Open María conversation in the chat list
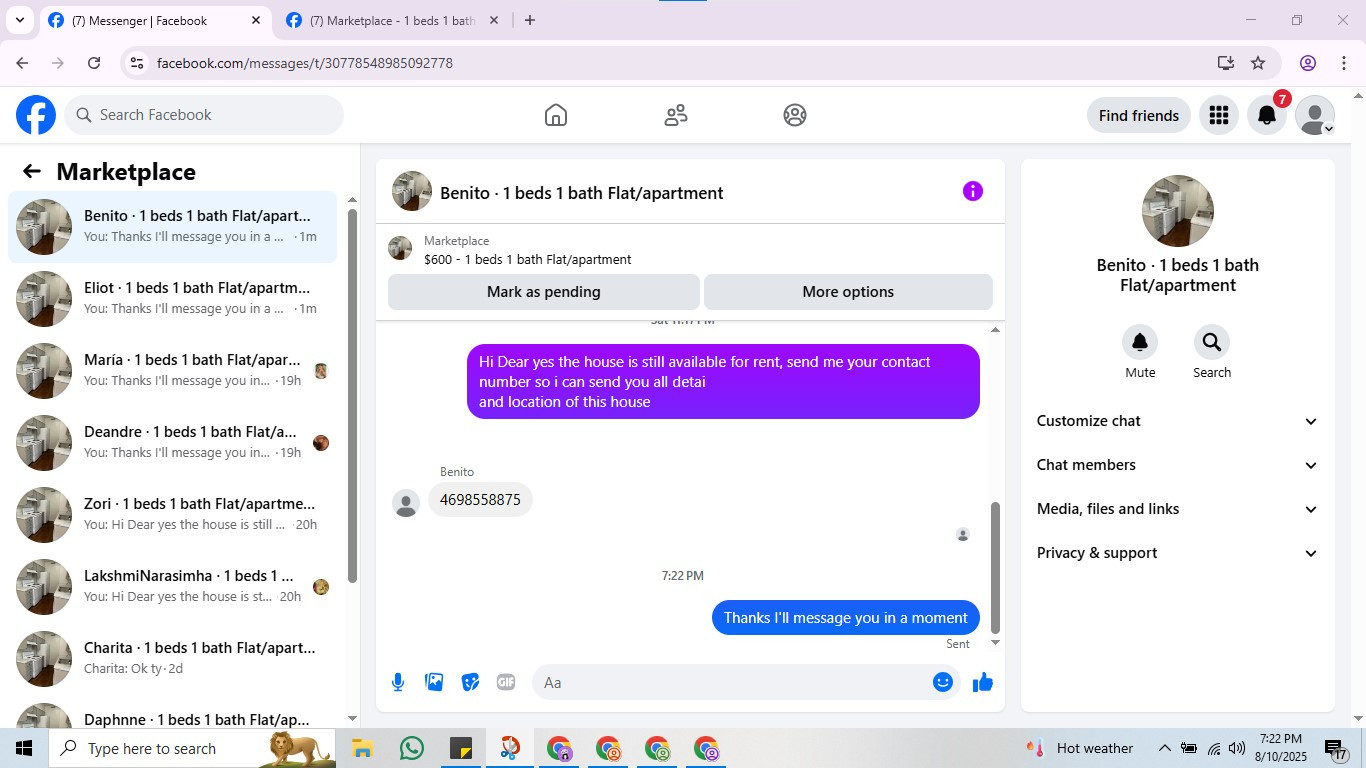This screenshot has height=768, width=1366. coord(173,371)
